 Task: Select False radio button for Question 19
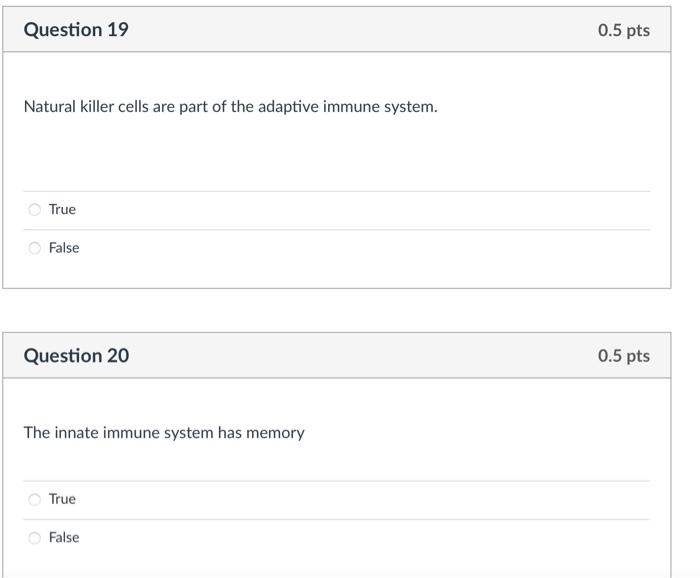pyautogui.click(x=35, y=248)
